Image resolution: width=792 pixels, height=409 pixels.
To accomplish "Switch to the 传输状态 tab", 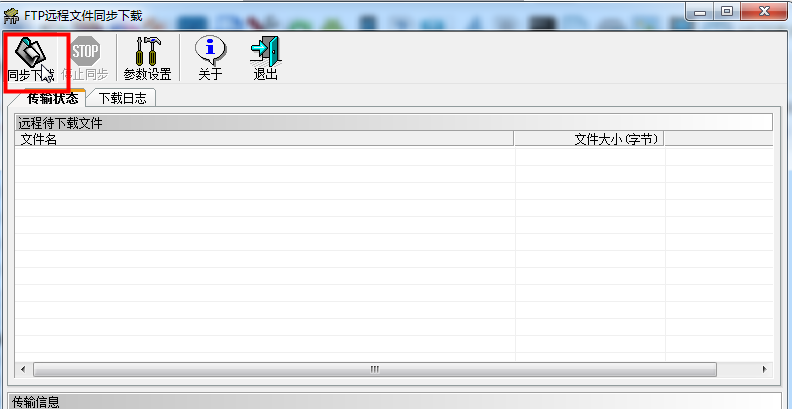I will point(46,98).
